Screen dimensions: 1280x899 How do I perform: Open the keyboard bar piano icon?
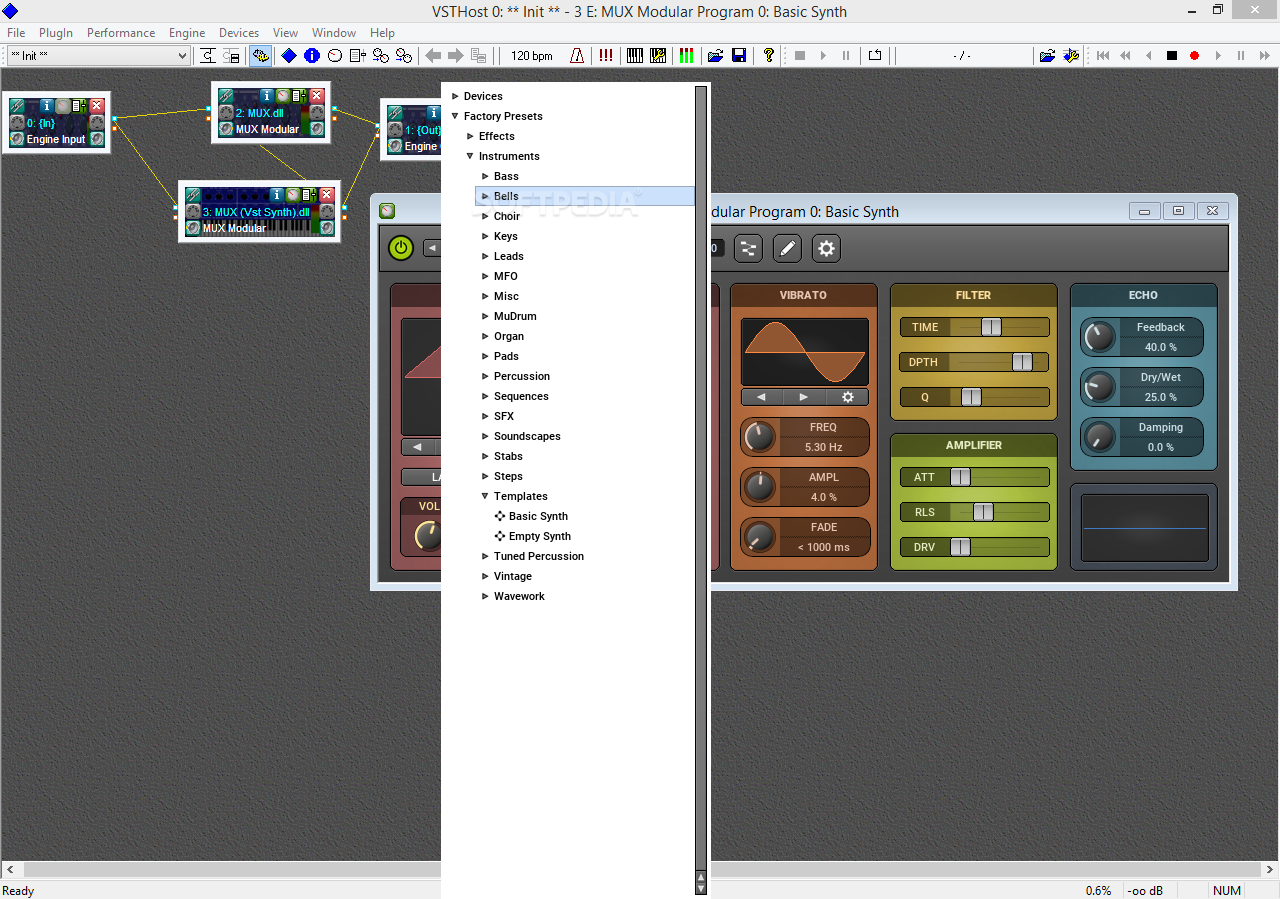pyautogui.click(x=635, y=56)
